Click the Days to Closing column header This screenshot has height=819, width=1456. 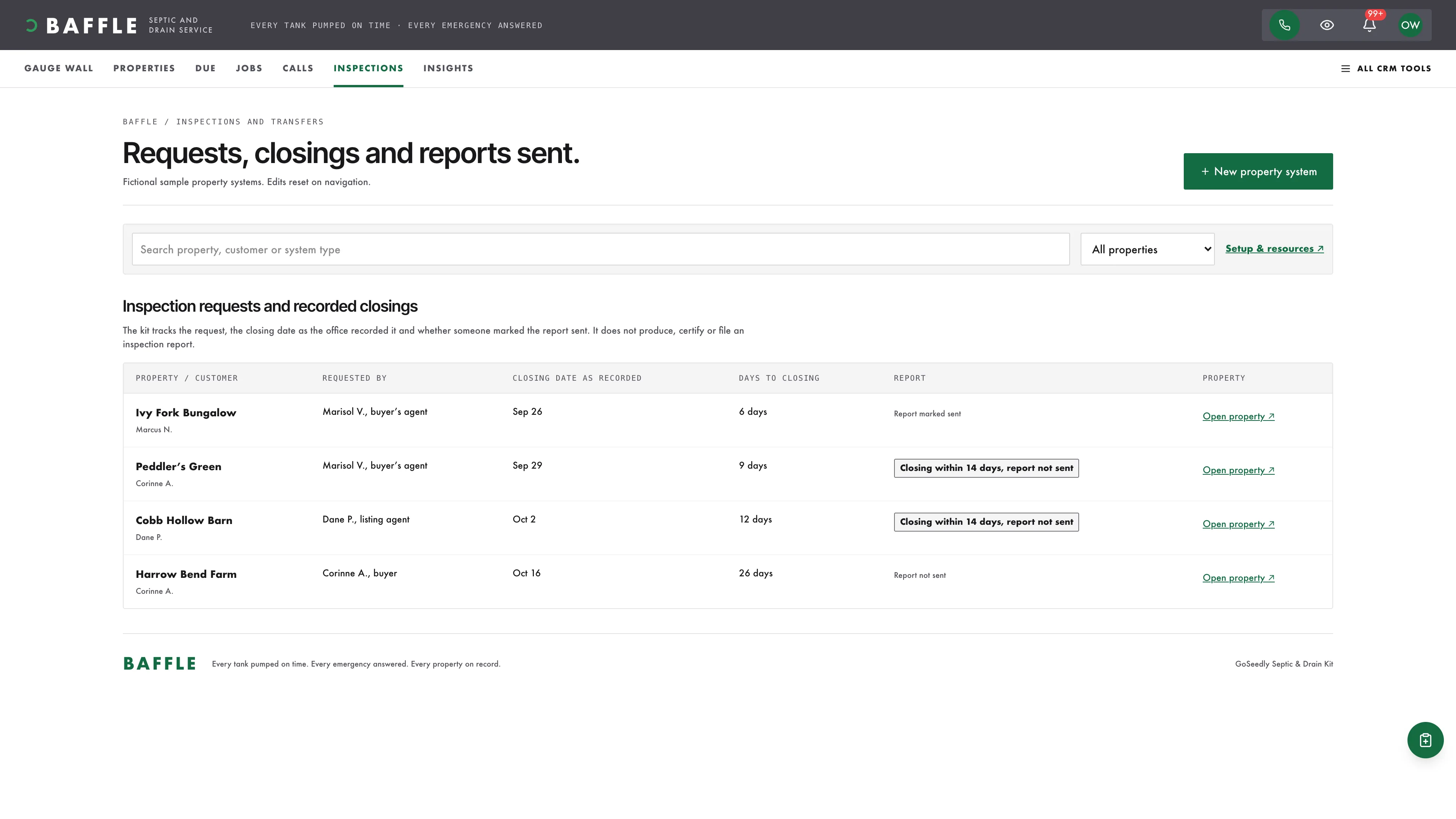[x=779, y=378]
